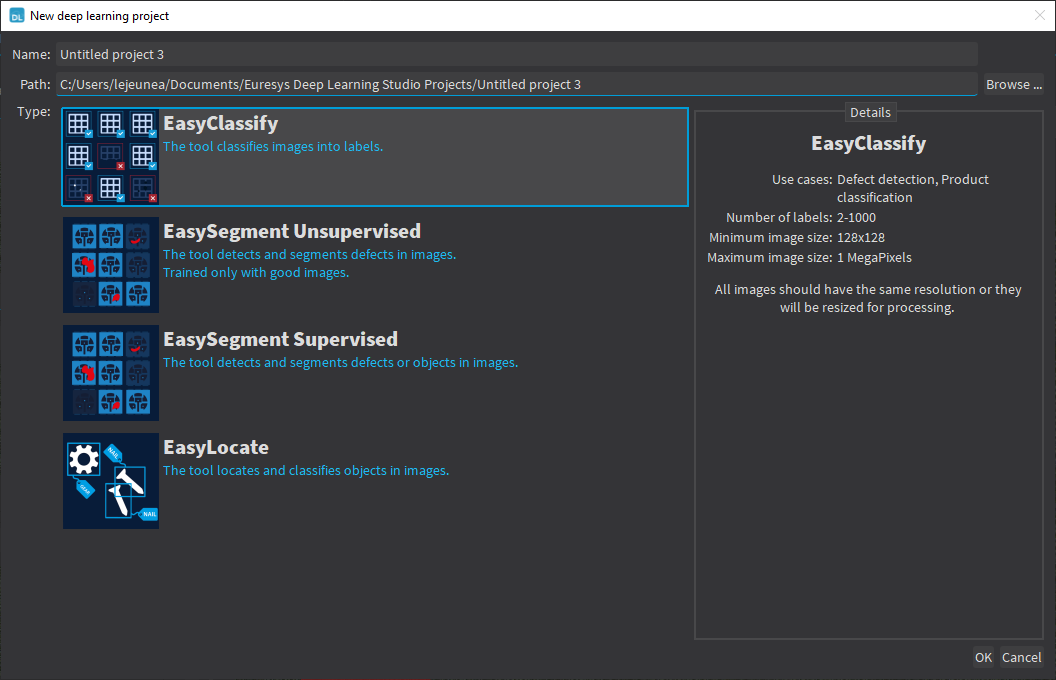Screen dimensions: 1056x680
Task: Click the 'Trained only with good images' line
Action: 256,273
